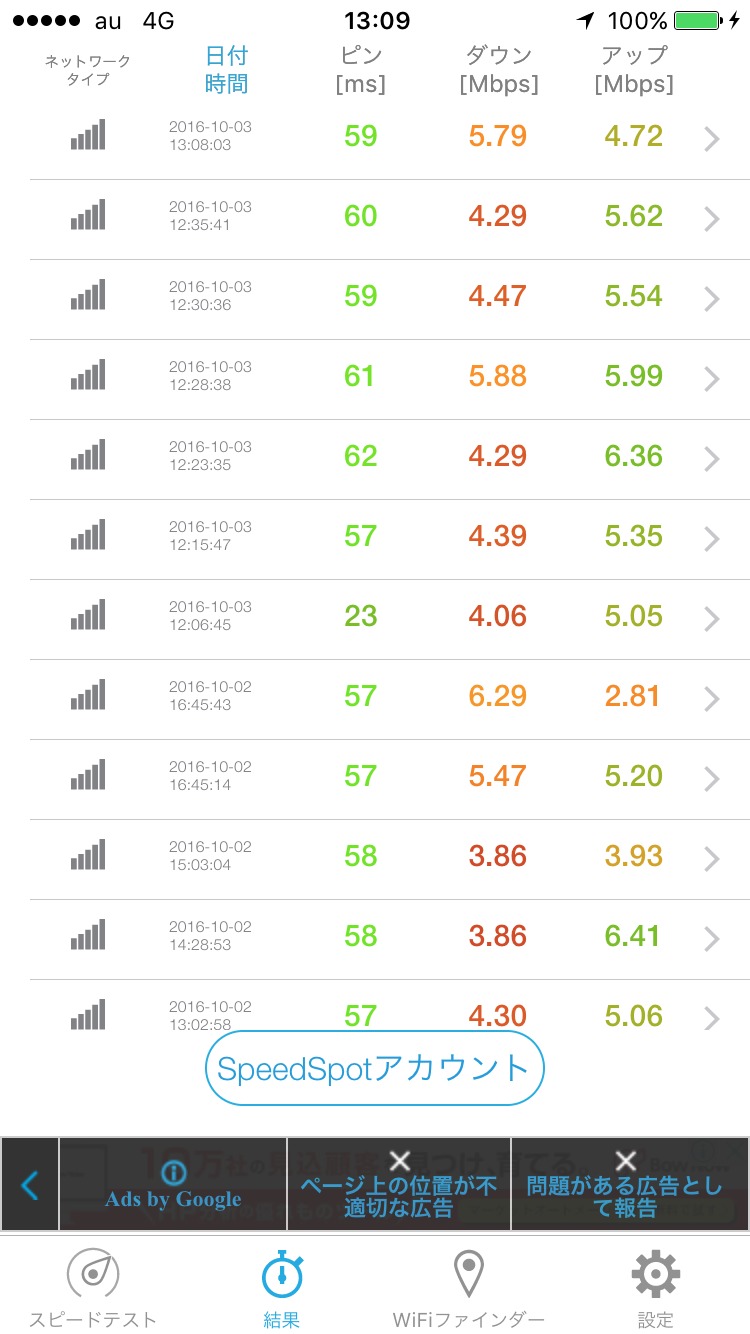Select the ピン [ms] column header
This screenshot has width=750, height=1334.
click(360, 70)
